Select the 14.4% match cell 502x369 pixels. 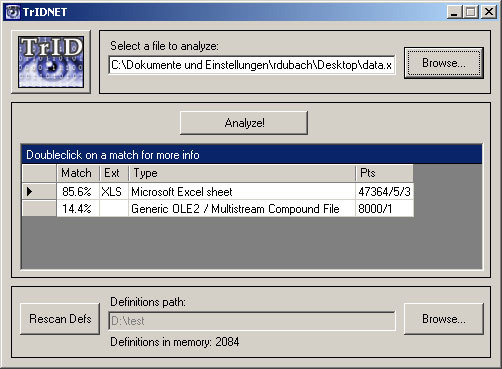(78, 209)
